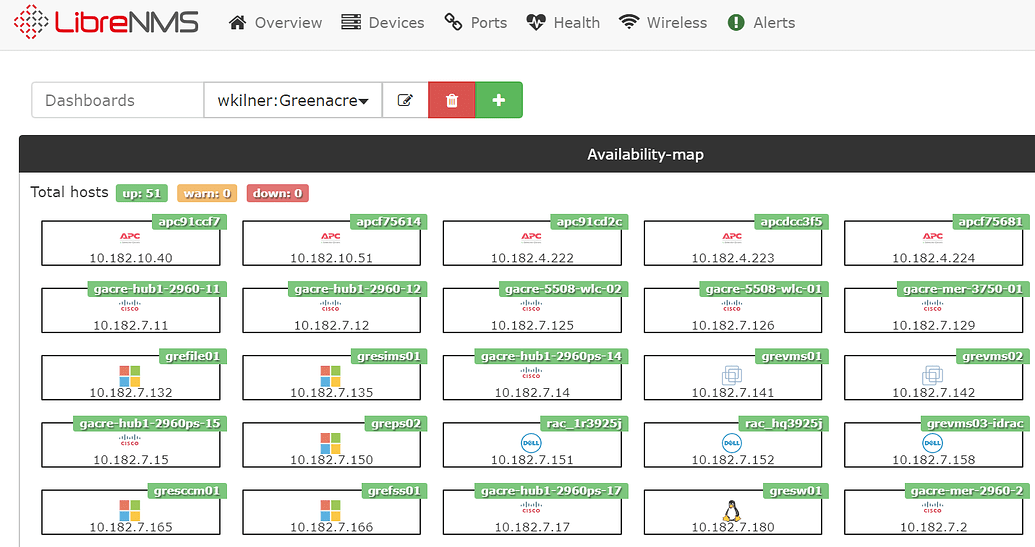Viewport: 1035px width, 547px height.
Task: Add new dashboard with green plus
Action: click(499, 100)
